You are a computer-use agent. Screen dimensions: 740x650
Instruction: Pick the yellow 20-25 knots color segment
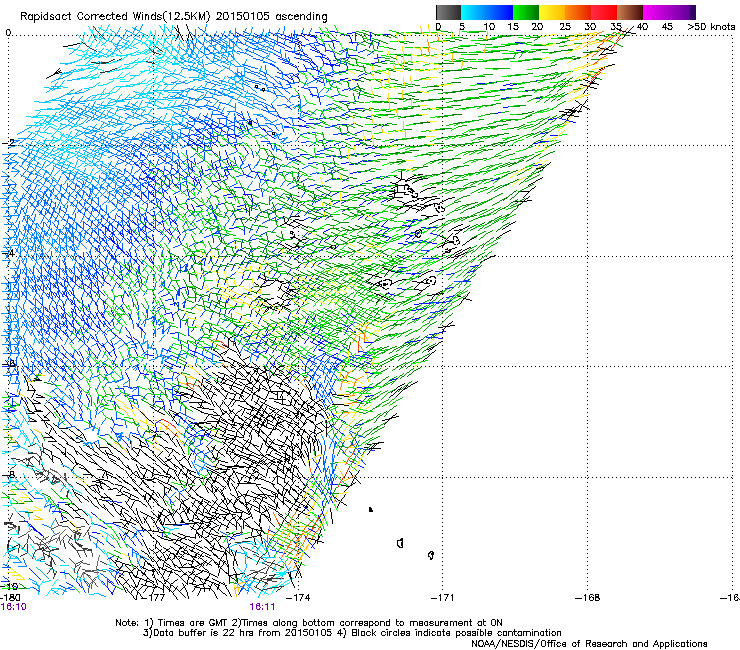pyautogui.click(x=552, y=12)
